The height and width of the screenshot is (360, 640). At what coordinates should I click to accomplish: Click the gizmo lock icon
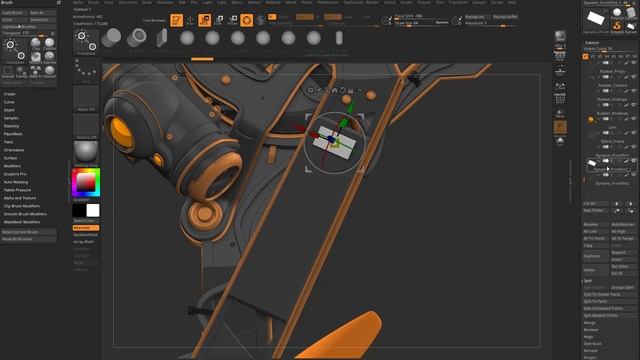(351, 90)
